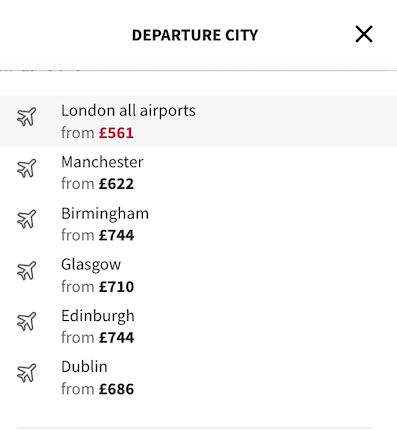Viewport: 397px width, 431px height.
Task: Select Dublin as departure city
Action: [198, 377]
